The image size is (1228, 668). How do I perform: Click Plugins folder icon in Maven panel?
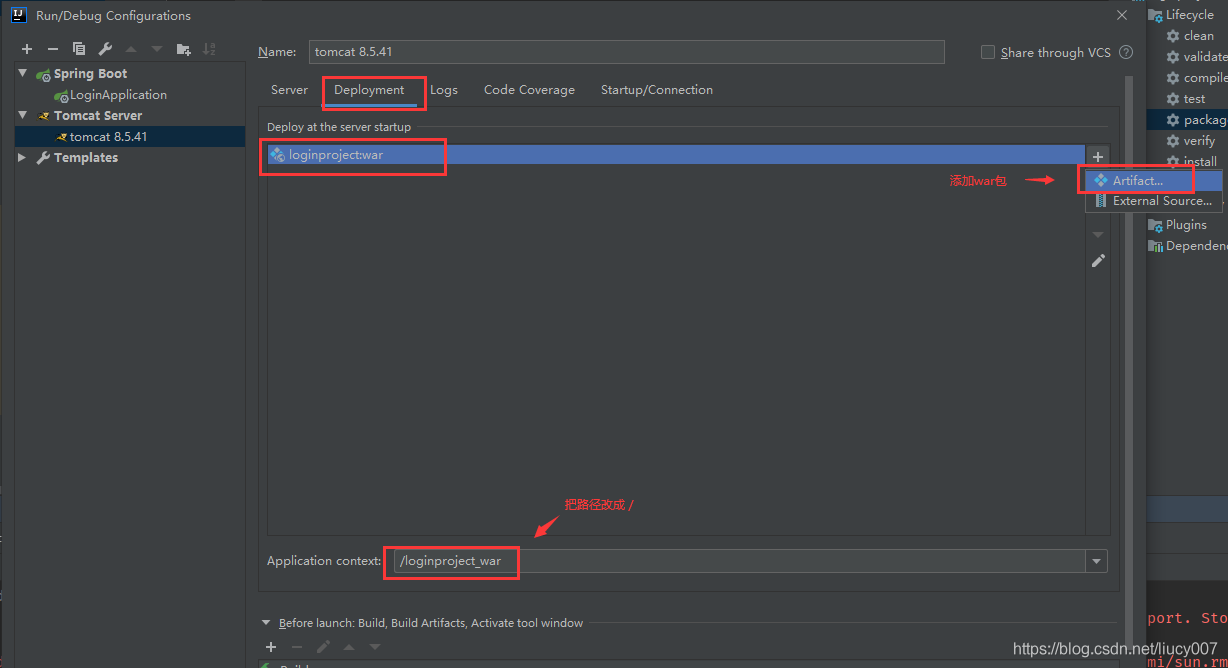1156,225
